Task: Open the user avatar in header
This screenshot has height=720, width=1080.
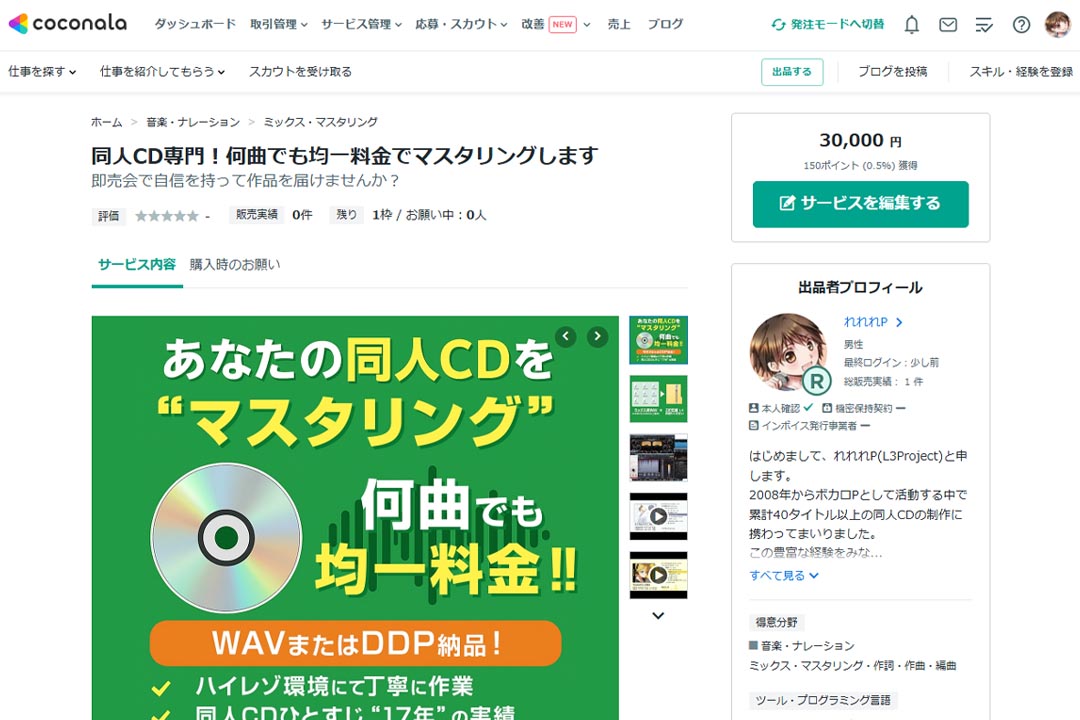Action: point(1057,24)
